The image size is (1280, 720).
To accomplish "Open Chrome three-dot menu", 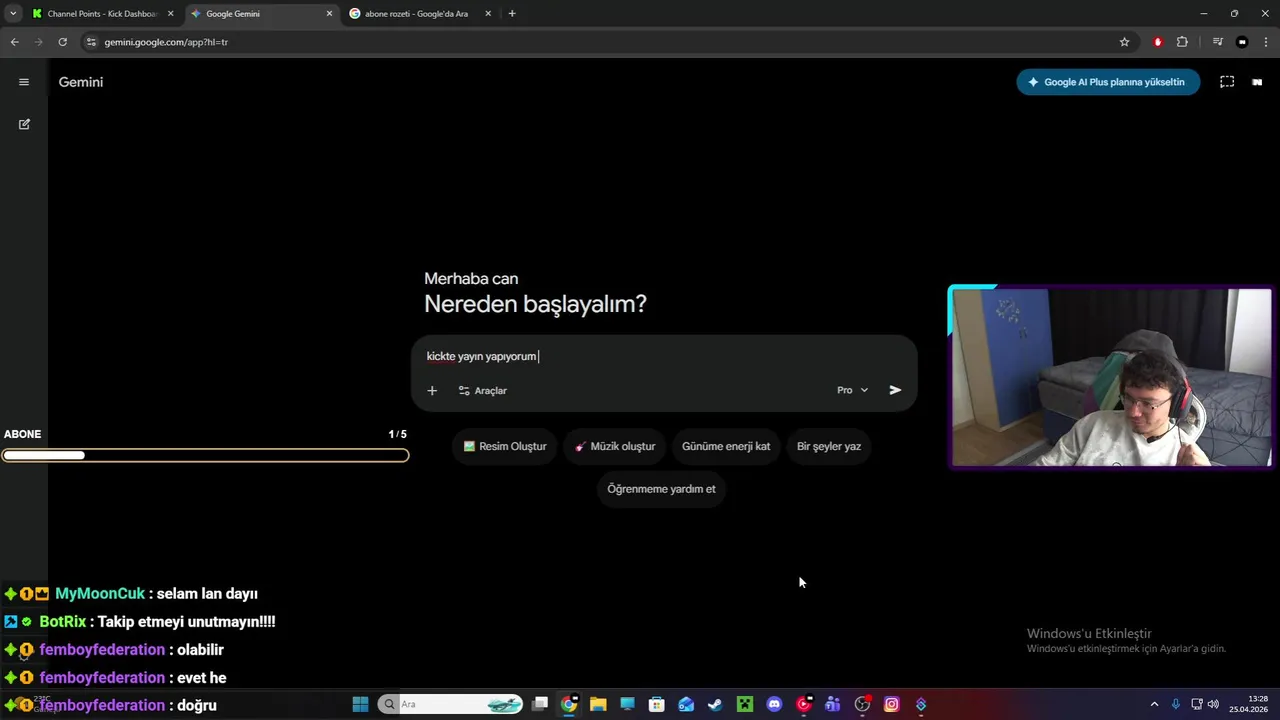I will click(1266, 42).
